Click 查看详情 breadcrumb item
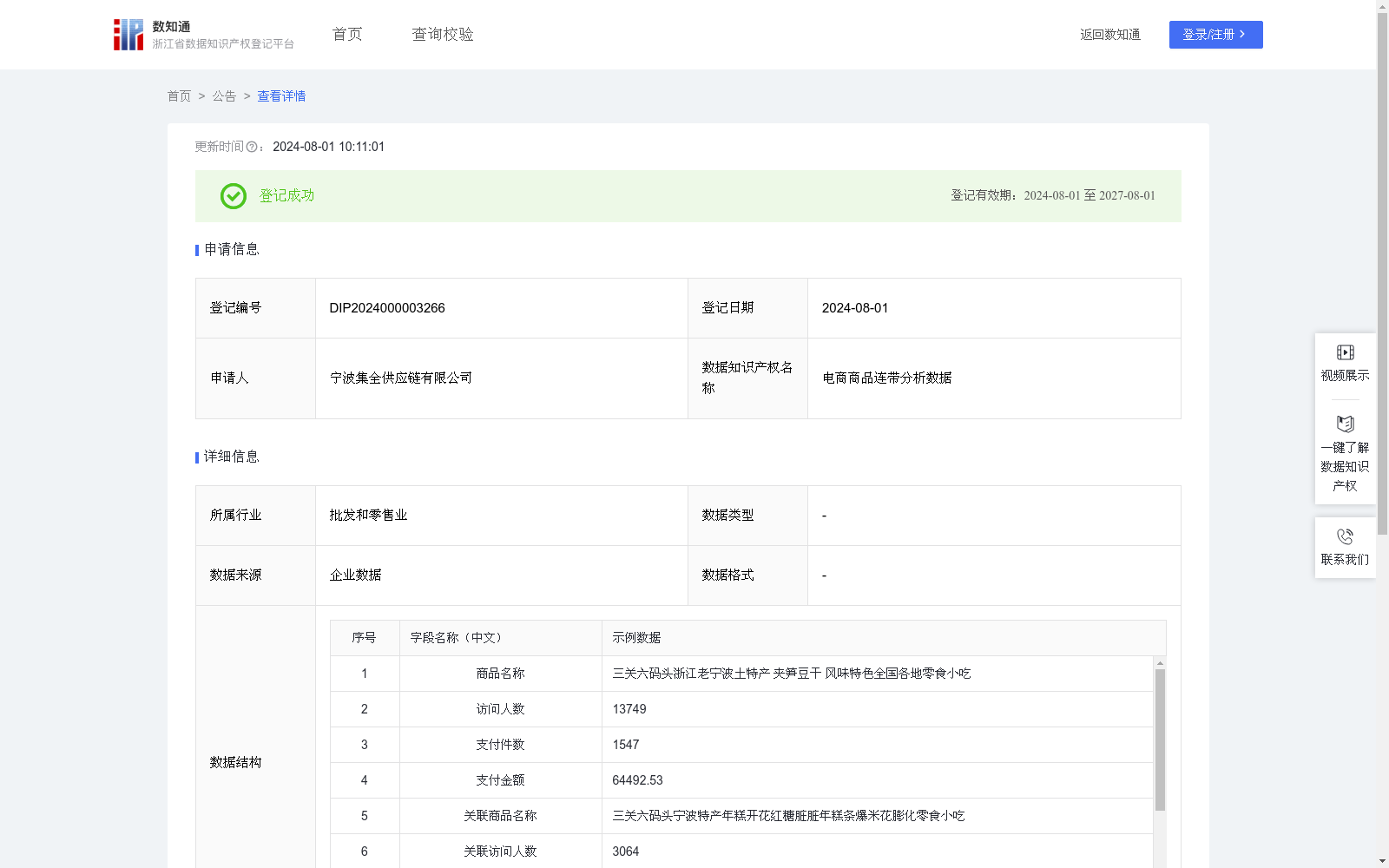Image resolution: width=1389 pixels, height=868 pixels. coord(281,96)
